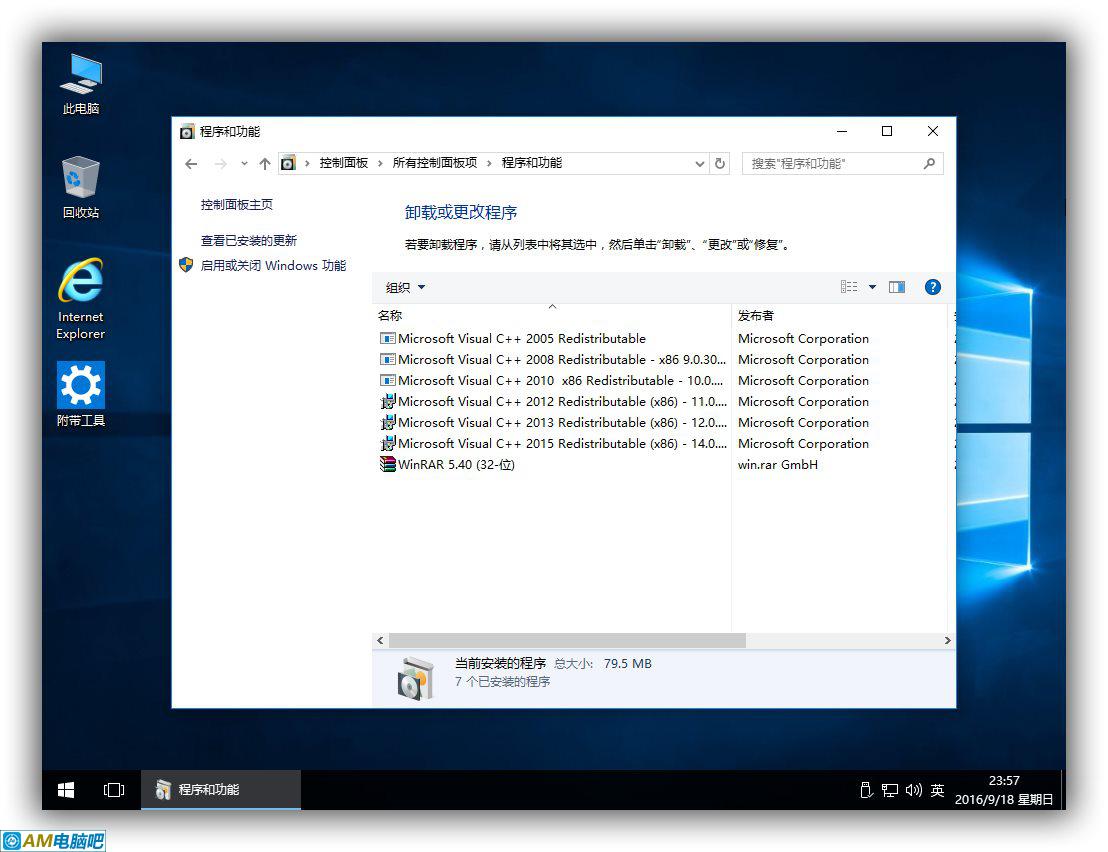1108x852 pixels.
Task: Click the 所有控制面板项 breadcrumb
Action: [435, 163]
